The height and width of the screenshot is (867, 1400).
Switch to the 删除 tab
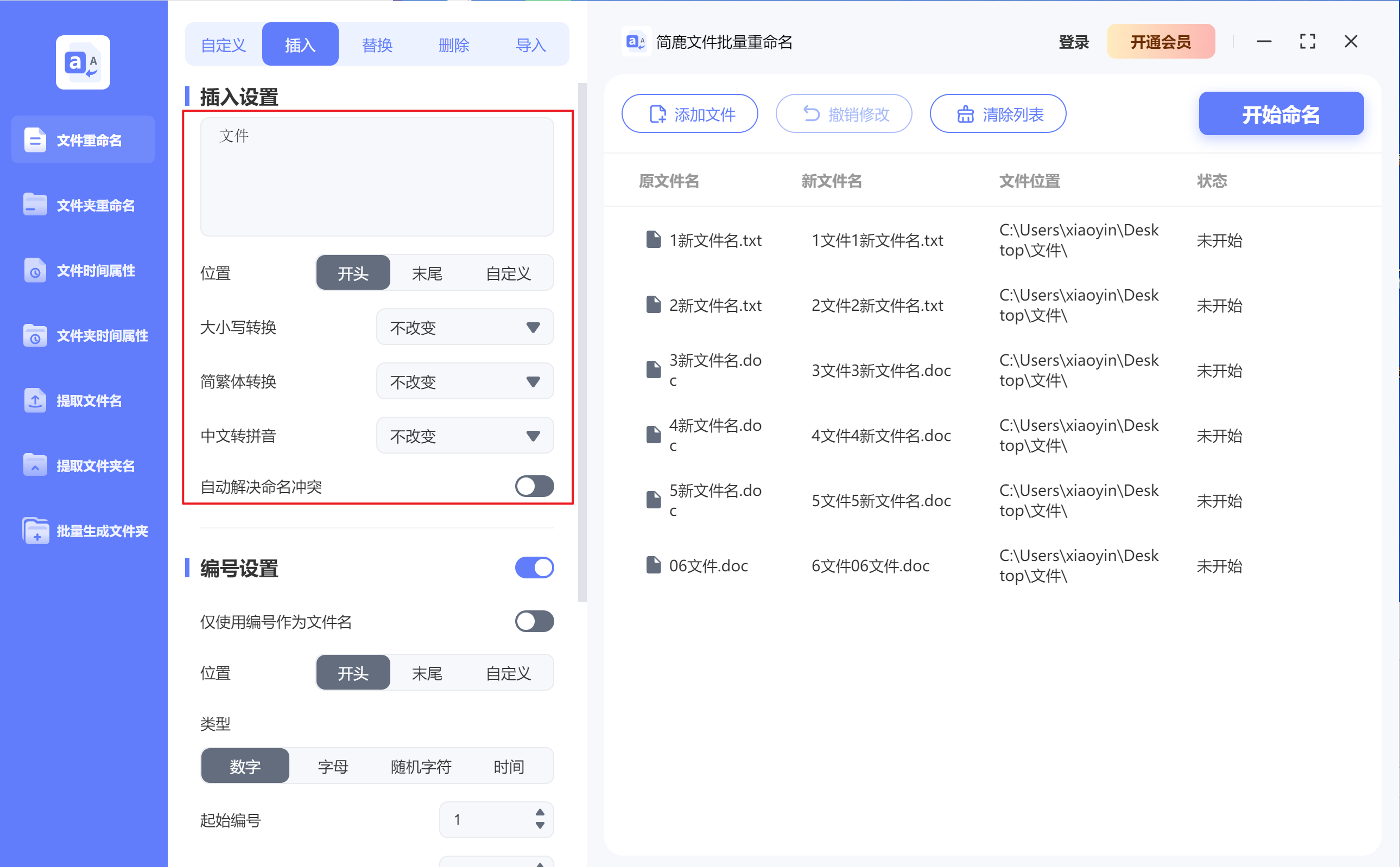pyautogui.click(x=454, y=43)
